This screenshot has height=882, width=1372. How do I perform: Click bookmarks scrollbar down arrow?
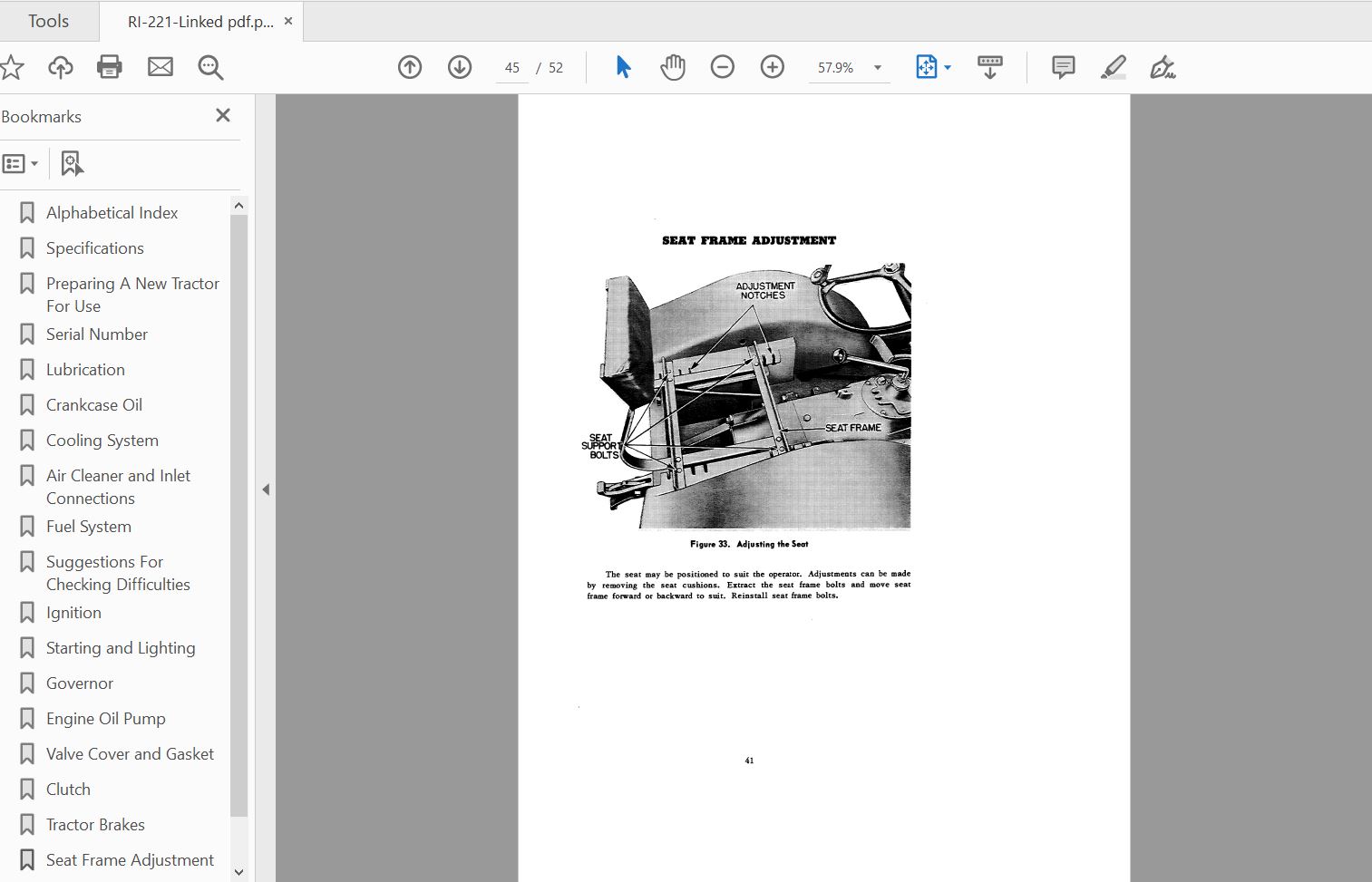tap(239, 872)
